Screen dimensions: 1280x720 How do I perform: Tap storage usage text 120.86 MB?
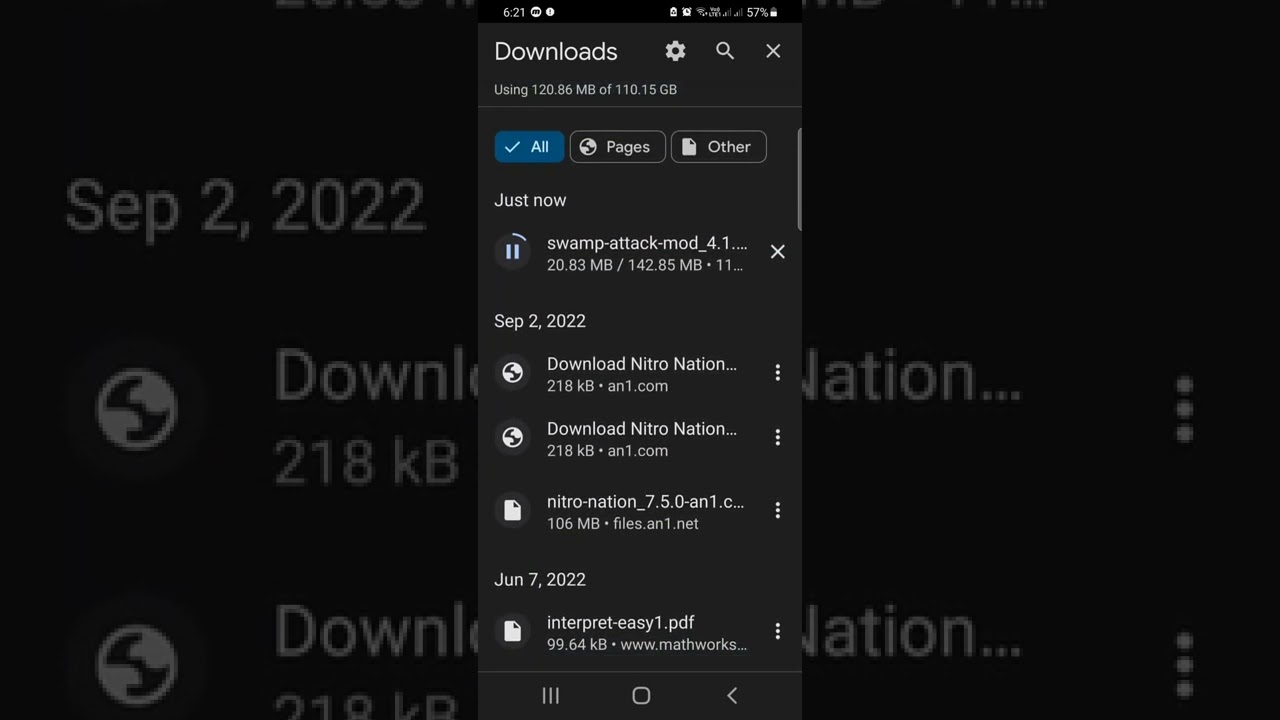(x=585, y=90)
